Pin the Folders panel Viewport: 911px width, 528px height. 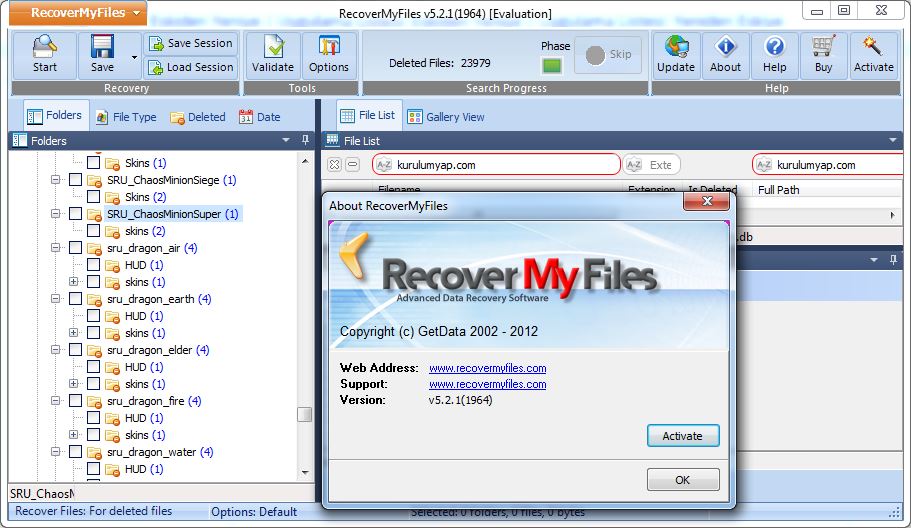point(305,140)
